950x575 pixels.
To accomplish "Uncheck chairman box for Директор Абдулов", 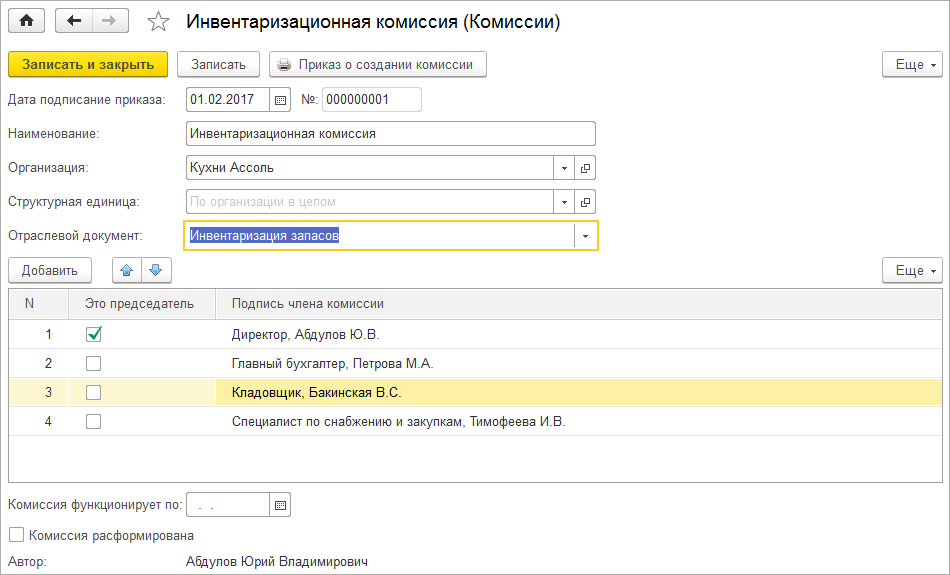I will pos(93,334).
